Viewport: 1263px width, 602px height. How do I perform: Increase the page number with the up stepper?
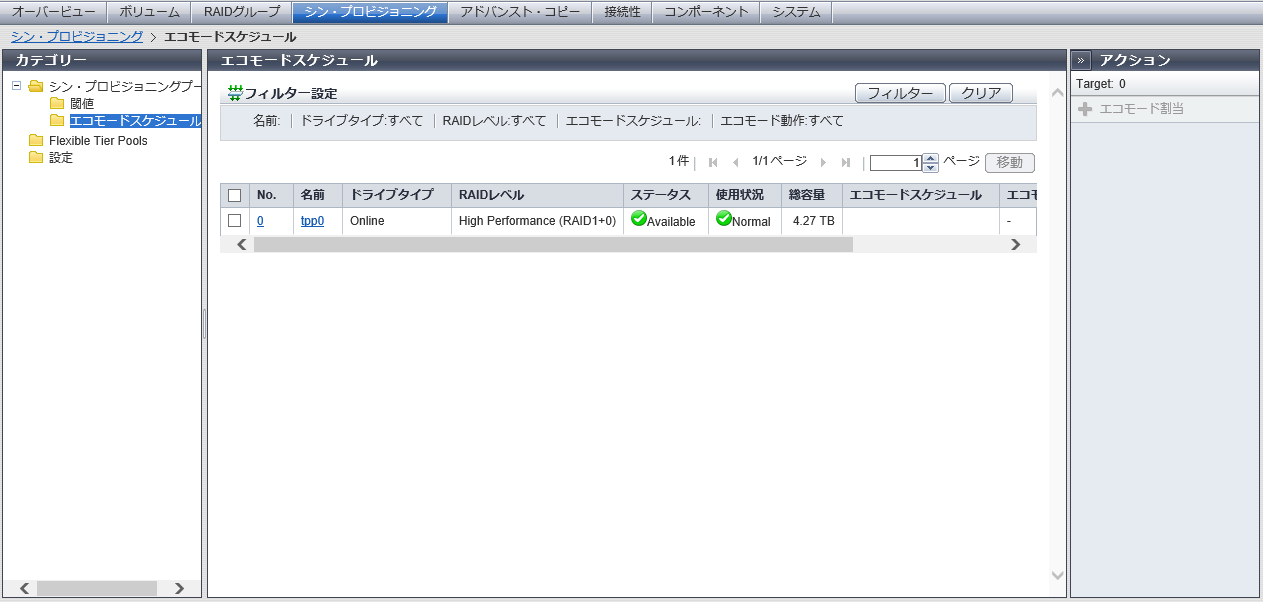click(x=930, y=158)
